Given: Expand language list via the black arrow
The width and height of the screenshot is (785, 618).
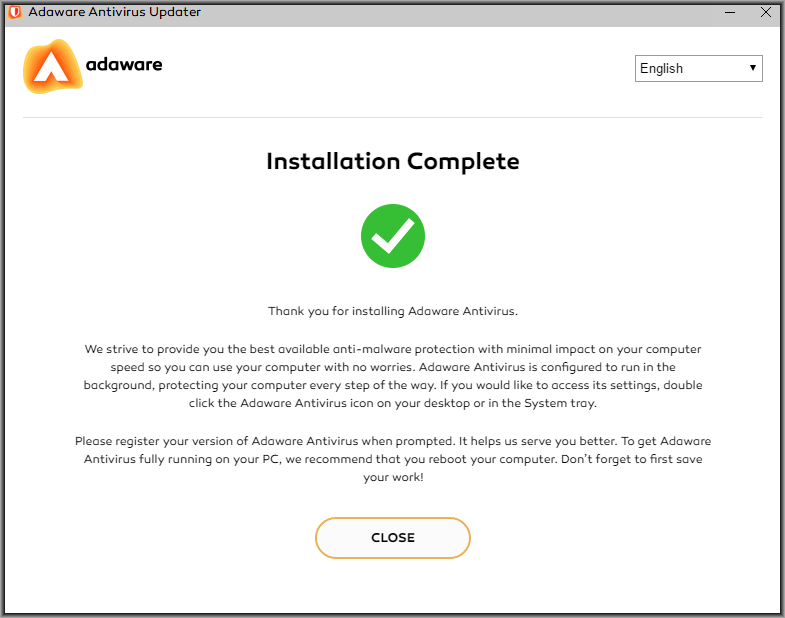Looking at the screenshot, I should click(x=752, y=68).
